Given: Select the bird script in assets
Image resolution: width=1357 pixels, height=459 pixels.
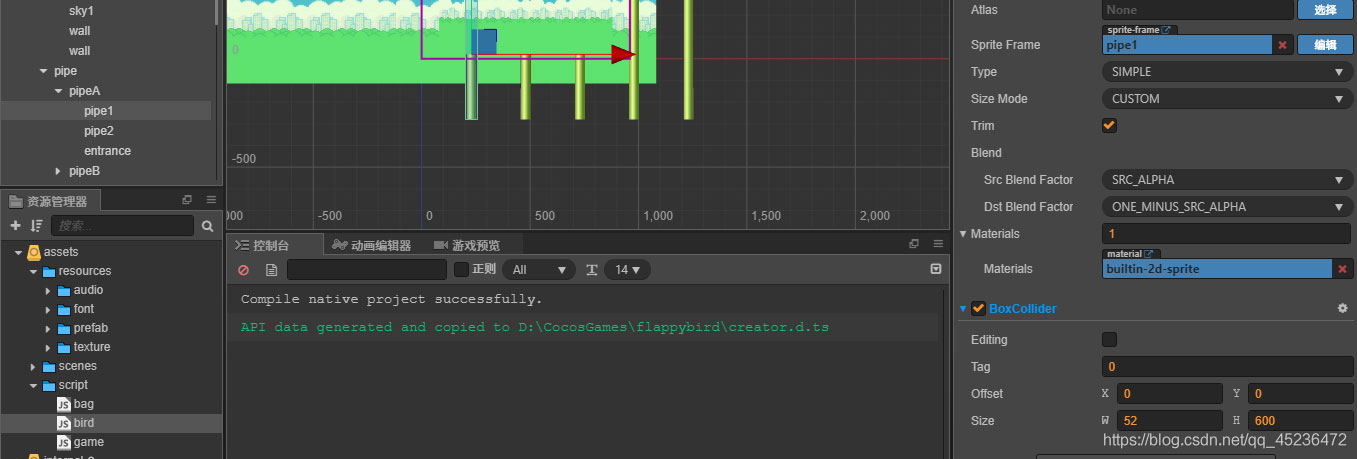Looking at the screenshot, I should [84, 423].
